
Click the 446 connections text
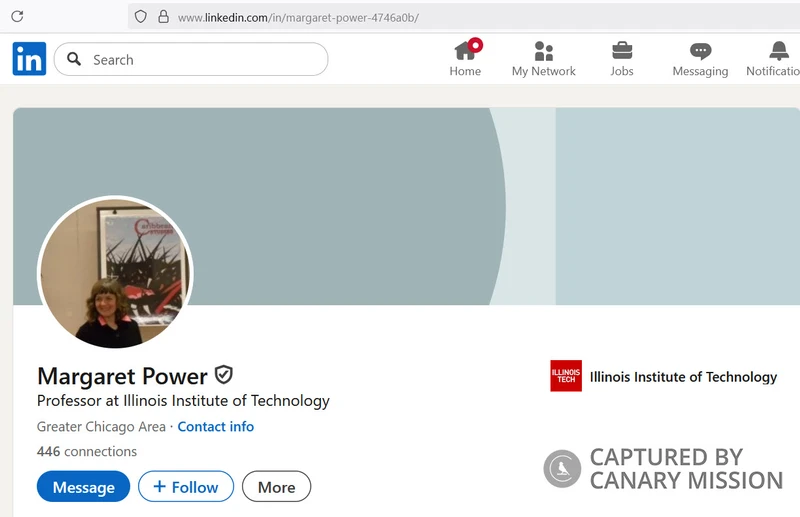pos(87,451)
